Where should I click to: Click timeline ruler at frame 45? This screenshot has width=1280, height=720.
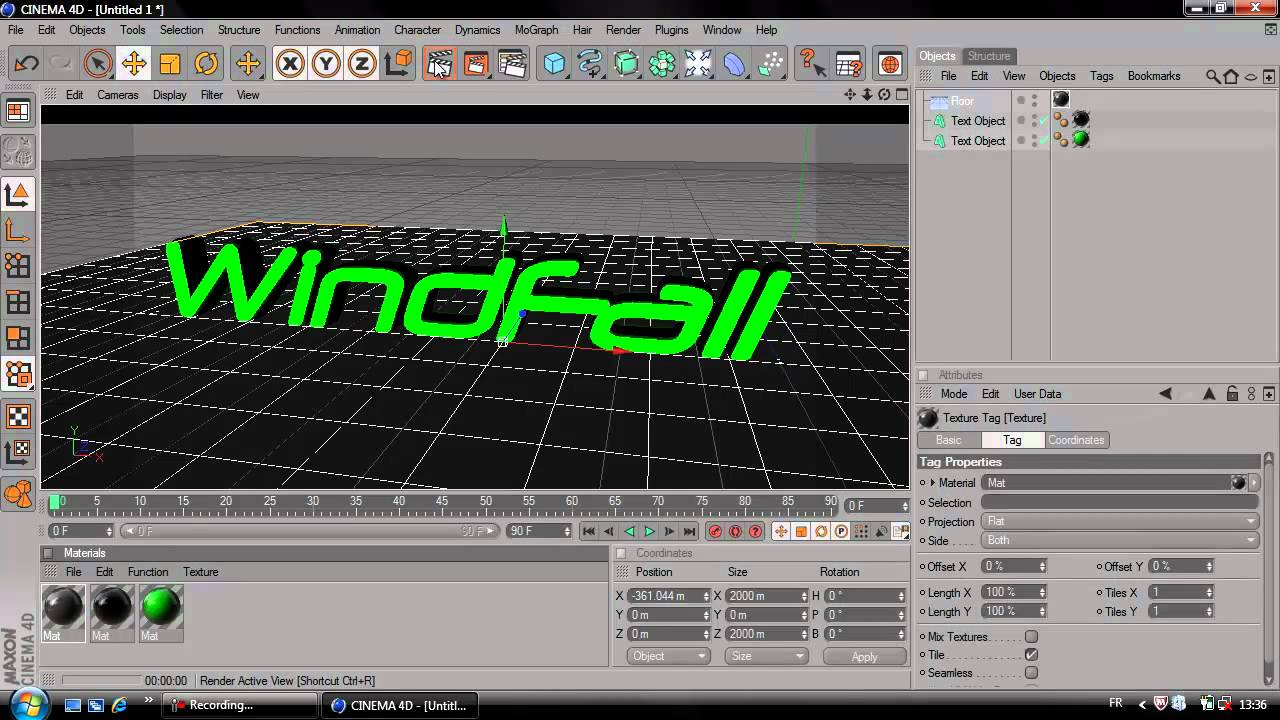(442, 501)
